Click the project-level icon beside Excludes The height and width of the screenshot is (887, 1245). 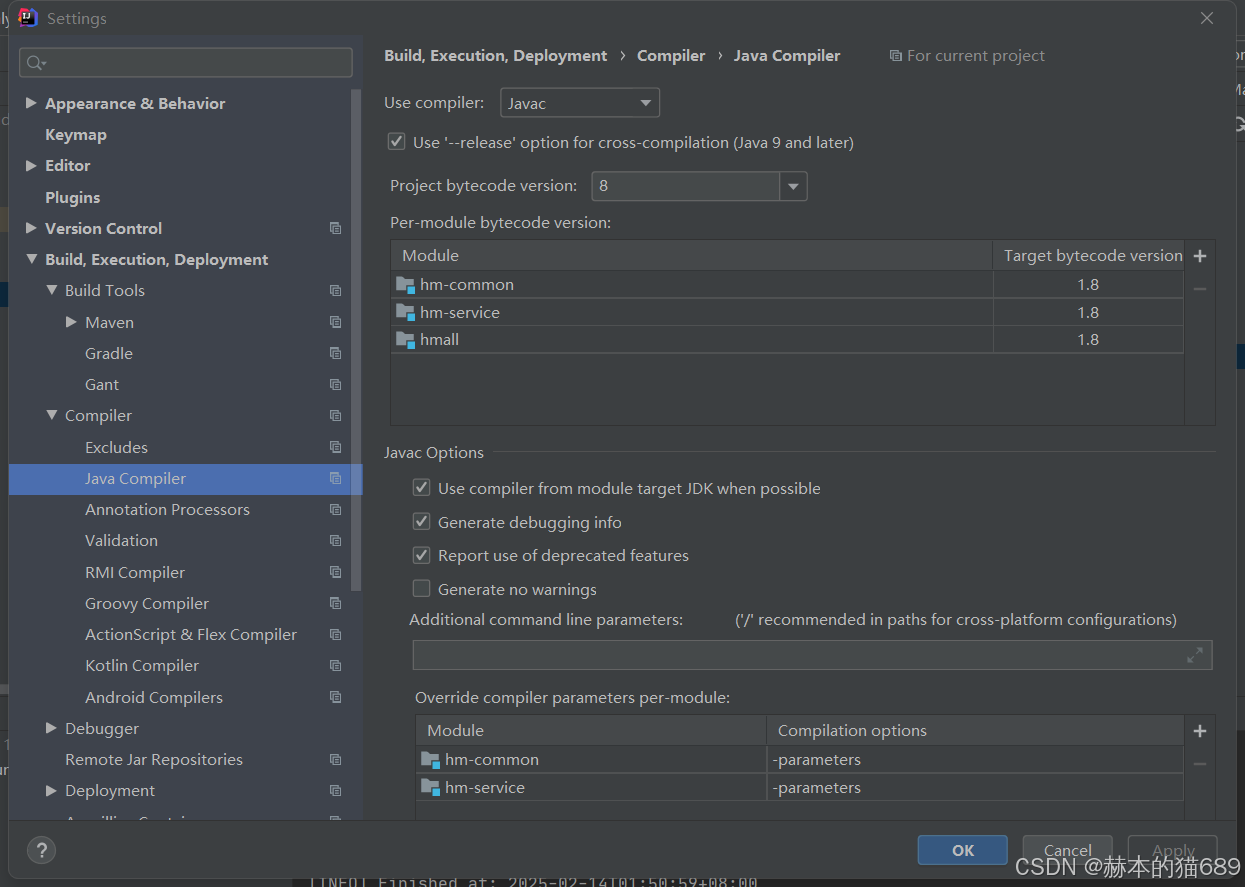[x=336, y=447]
